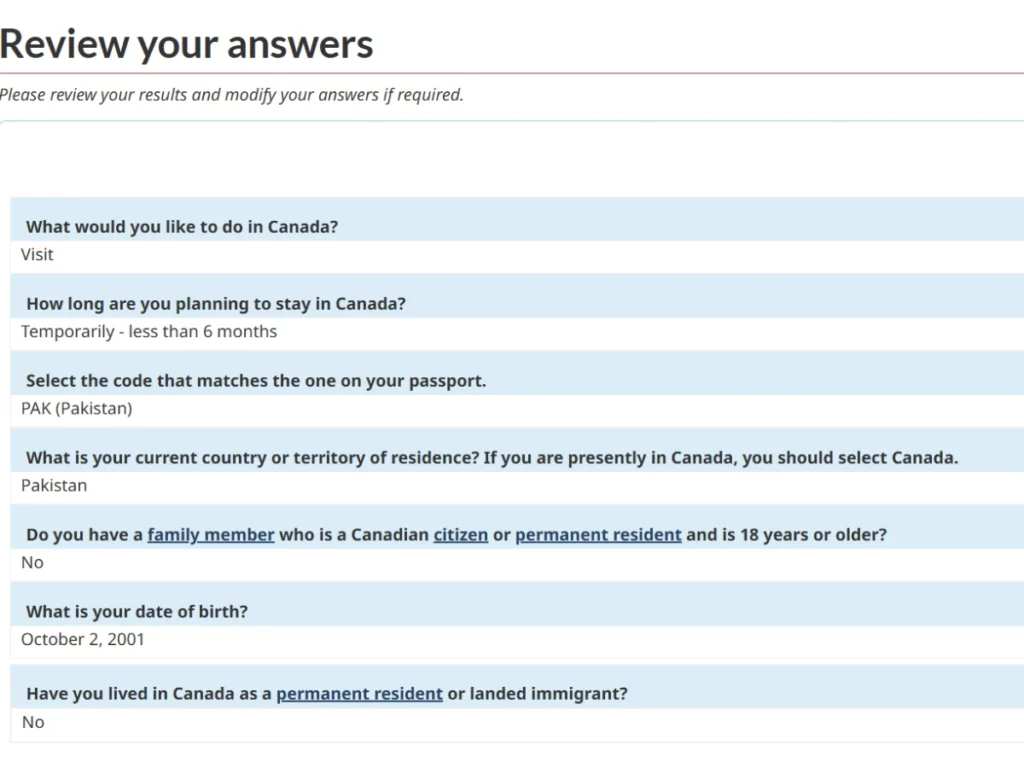Select the "Temporarily - less than 6 months" answer
Screen dimensions: 1024x768
pos(148,331)
